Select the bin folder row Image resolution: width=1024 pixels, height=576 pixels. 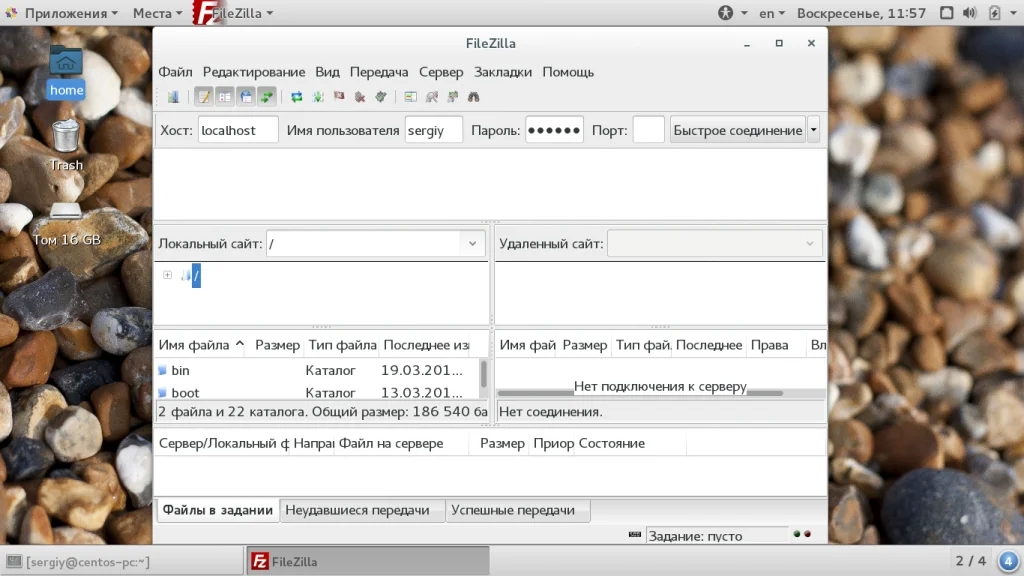tap(317, 370)
